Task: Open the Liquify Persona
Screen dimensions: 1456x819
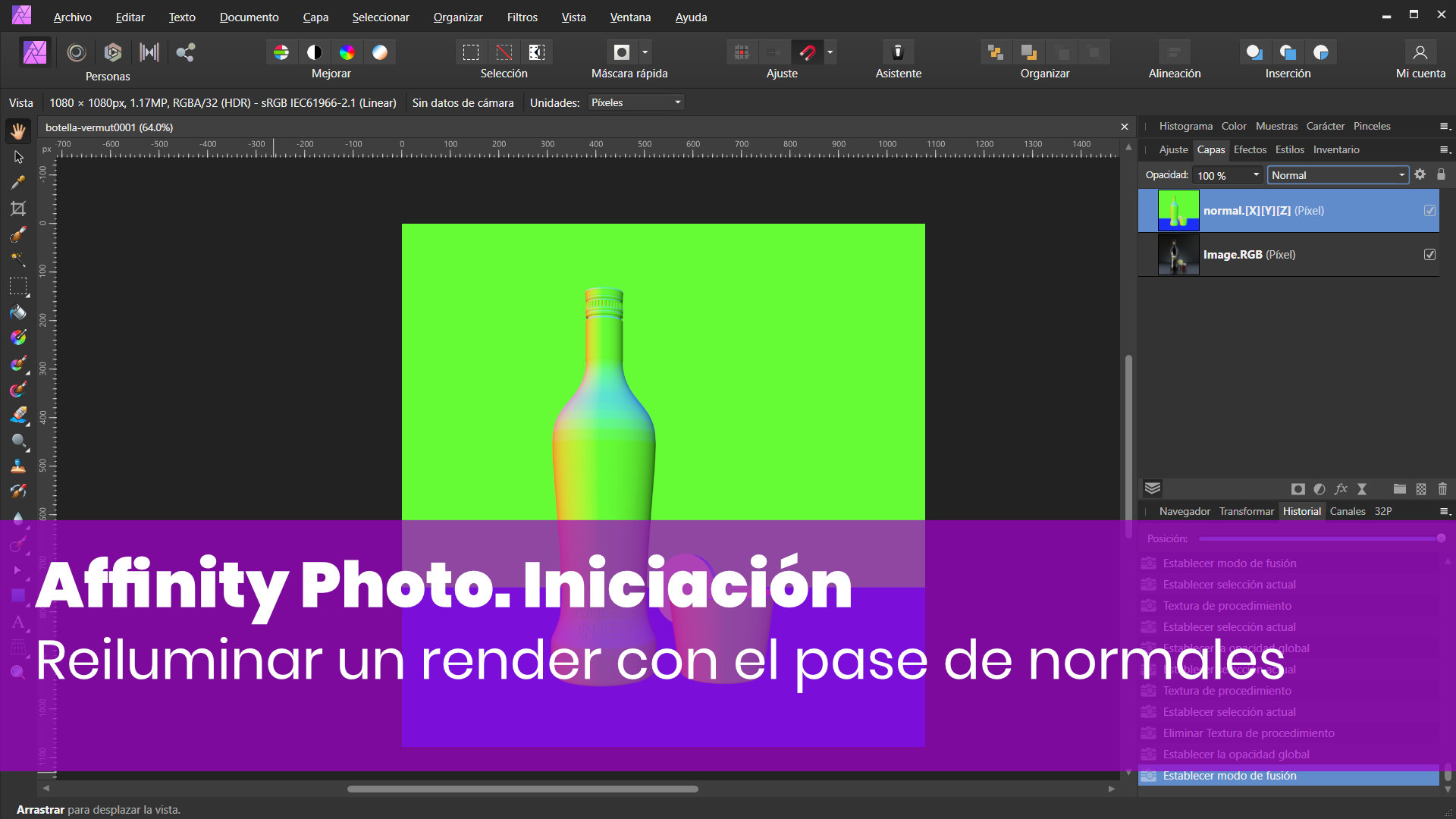Action: coord(76,52)
